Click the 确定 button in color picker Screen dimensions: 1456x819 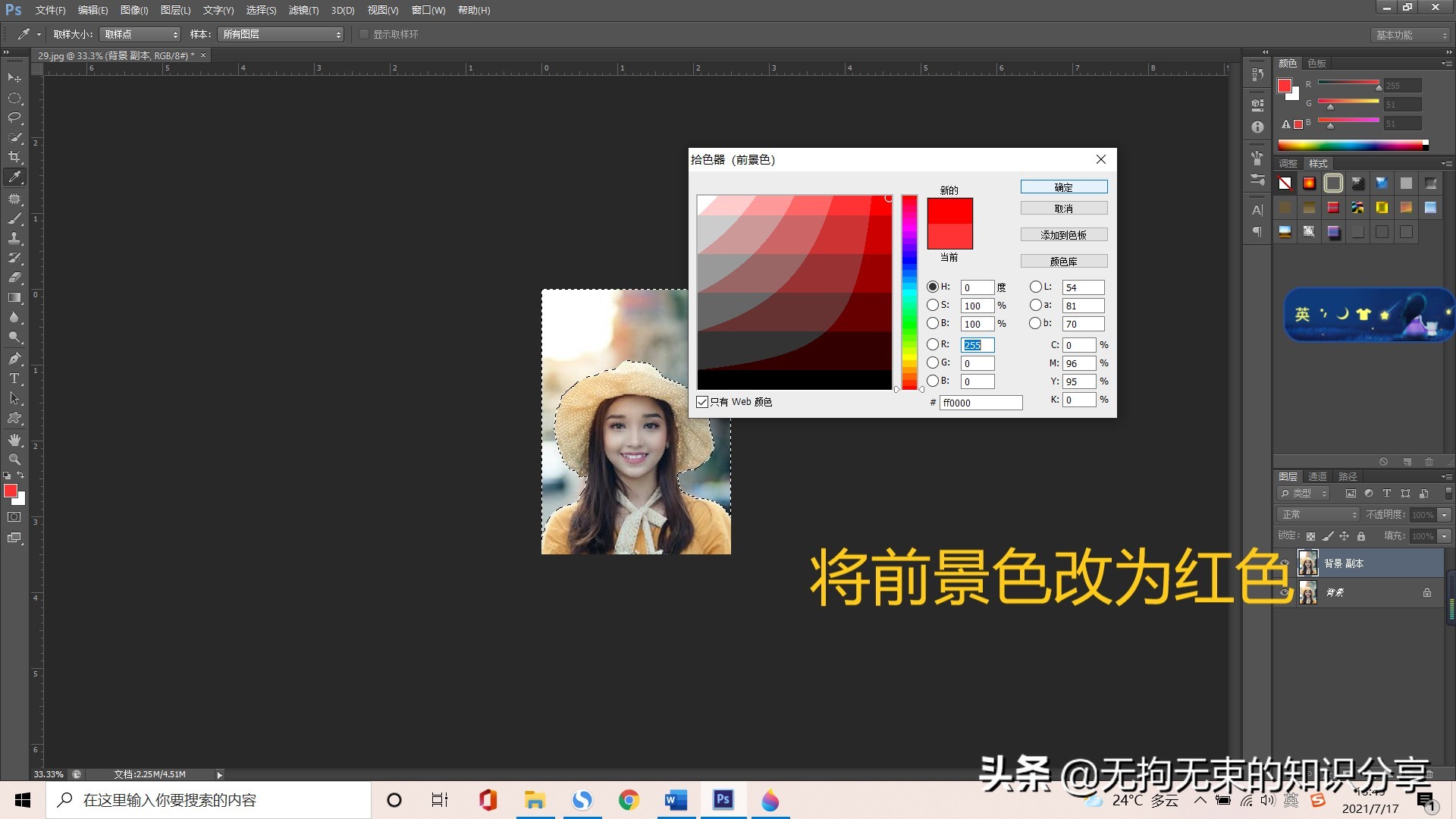[x=1063, y=187]
